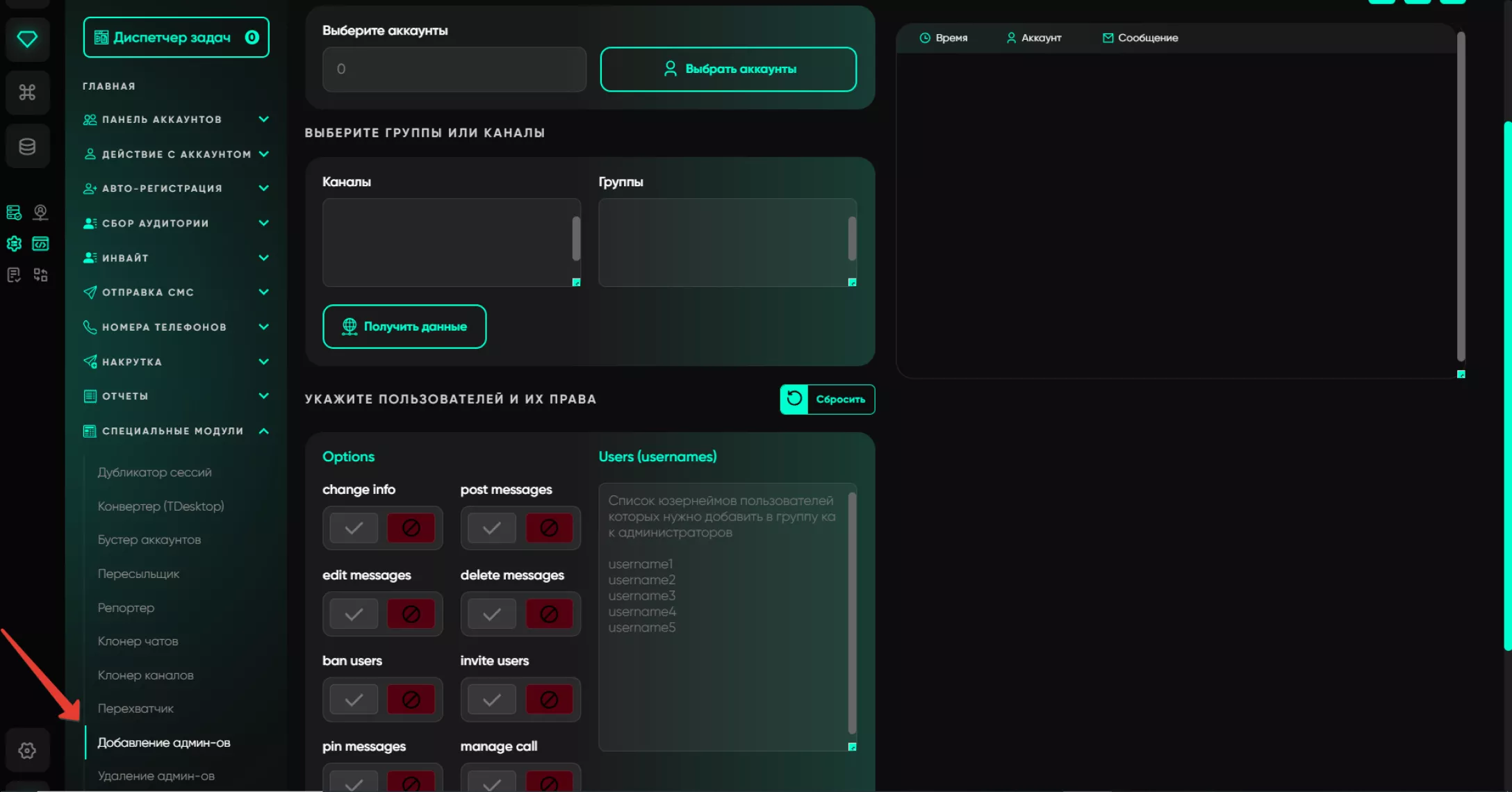Click the Специальные модули calendar icon
Screen dimensions: 1512x792
click(90, 431)
